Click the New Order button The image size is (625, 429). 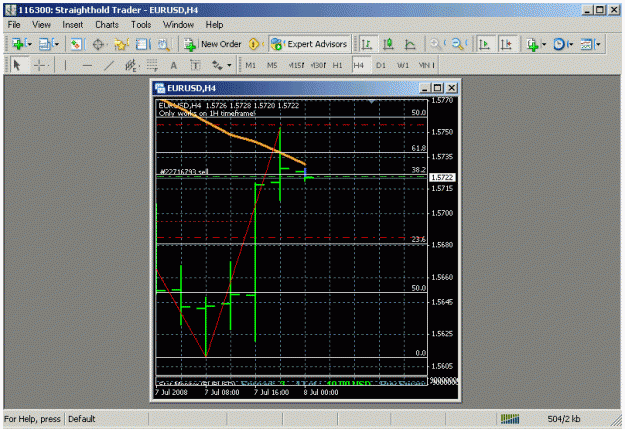click(x=213, y=44)
